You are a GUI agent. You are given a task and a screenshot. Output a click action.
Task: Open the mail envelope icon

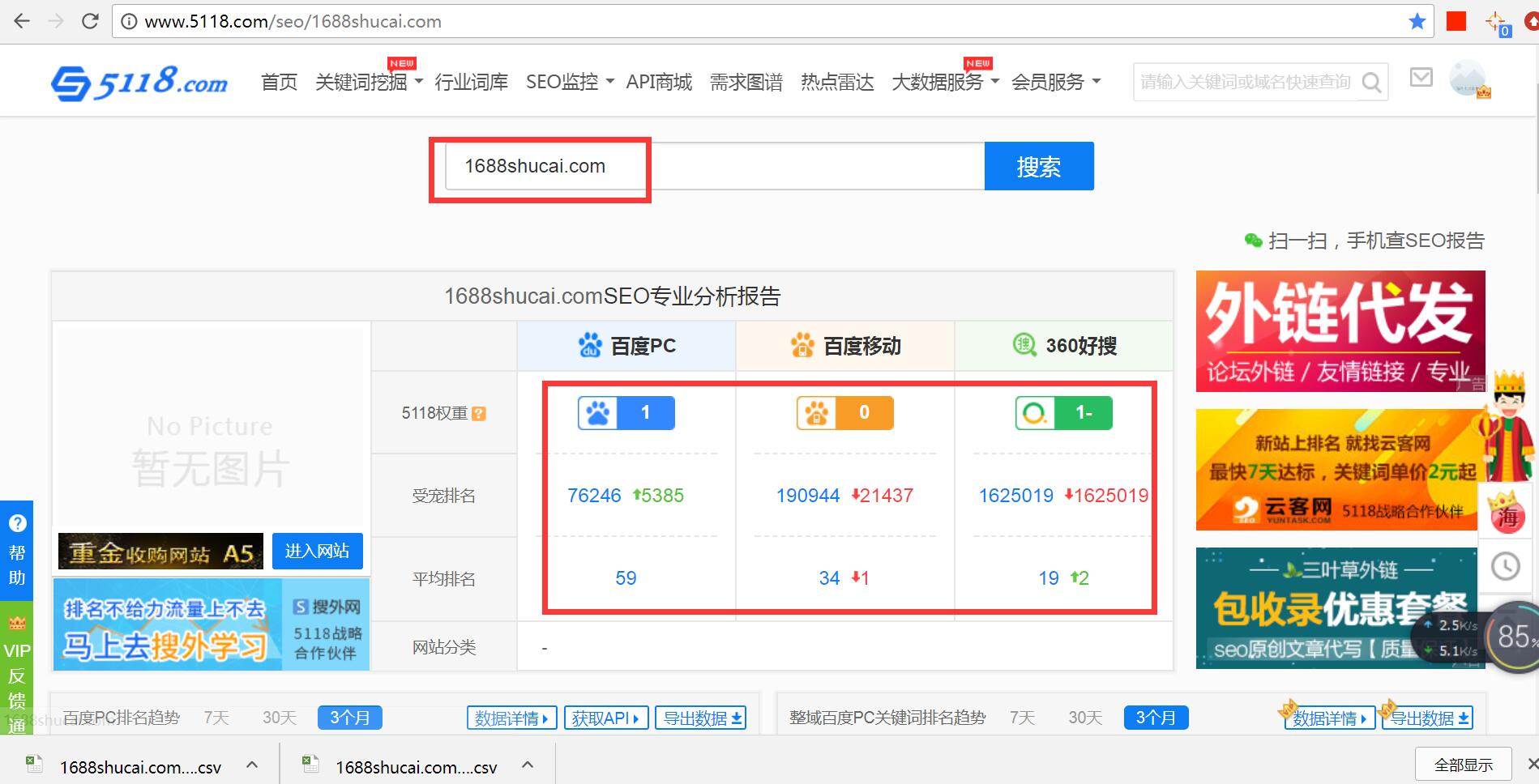pyautogui.click(x=1421, y=78)
